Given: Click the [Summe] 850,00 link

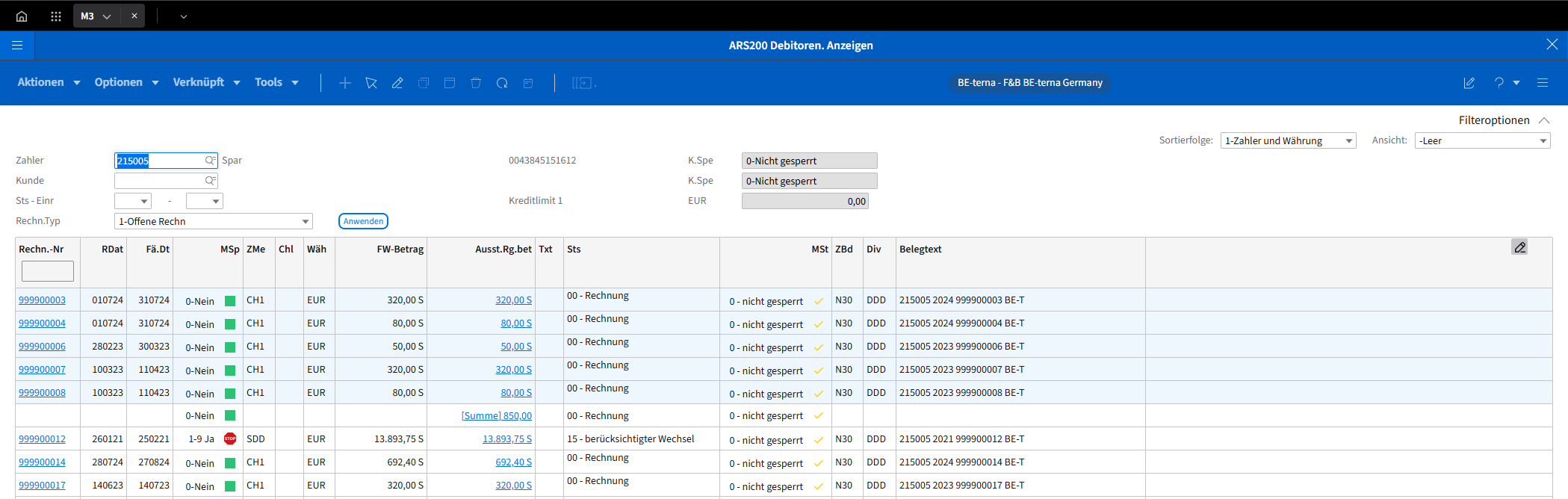Looking at the screenshot, I should 497,416.
